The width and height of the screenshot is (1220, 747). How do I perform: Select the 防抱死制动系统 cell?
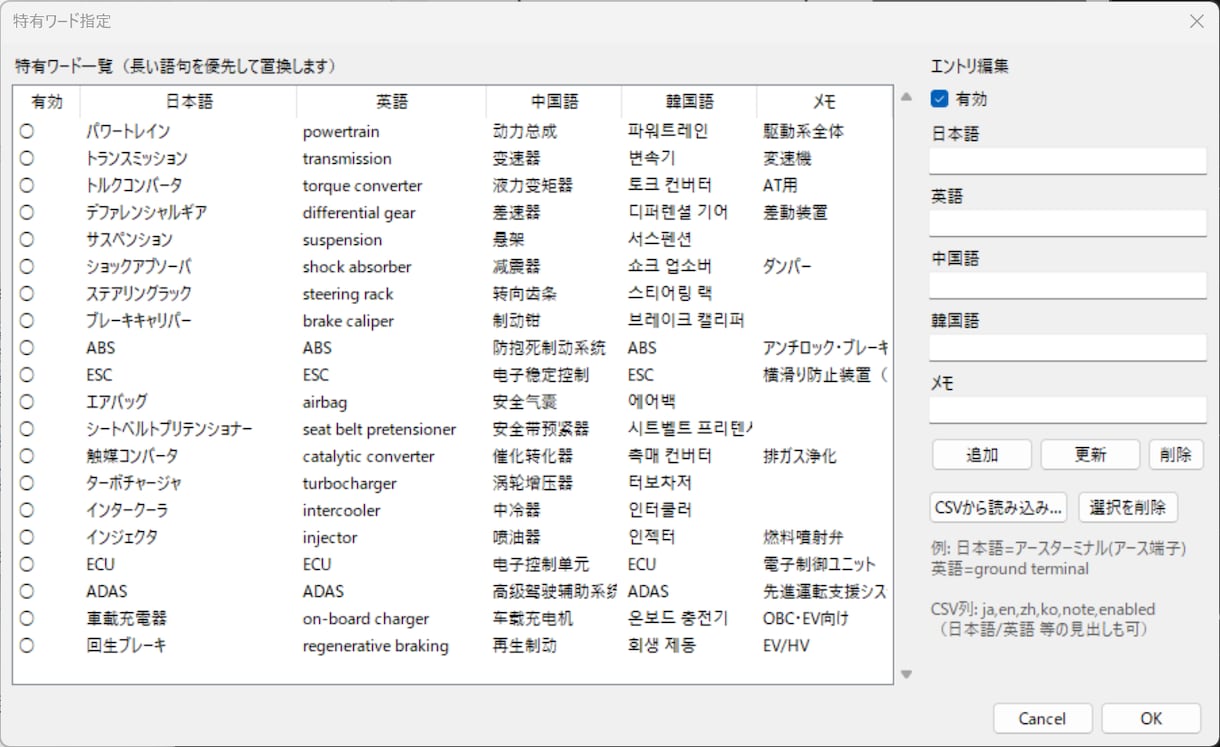pyautogui.click(x=549, y=347)
